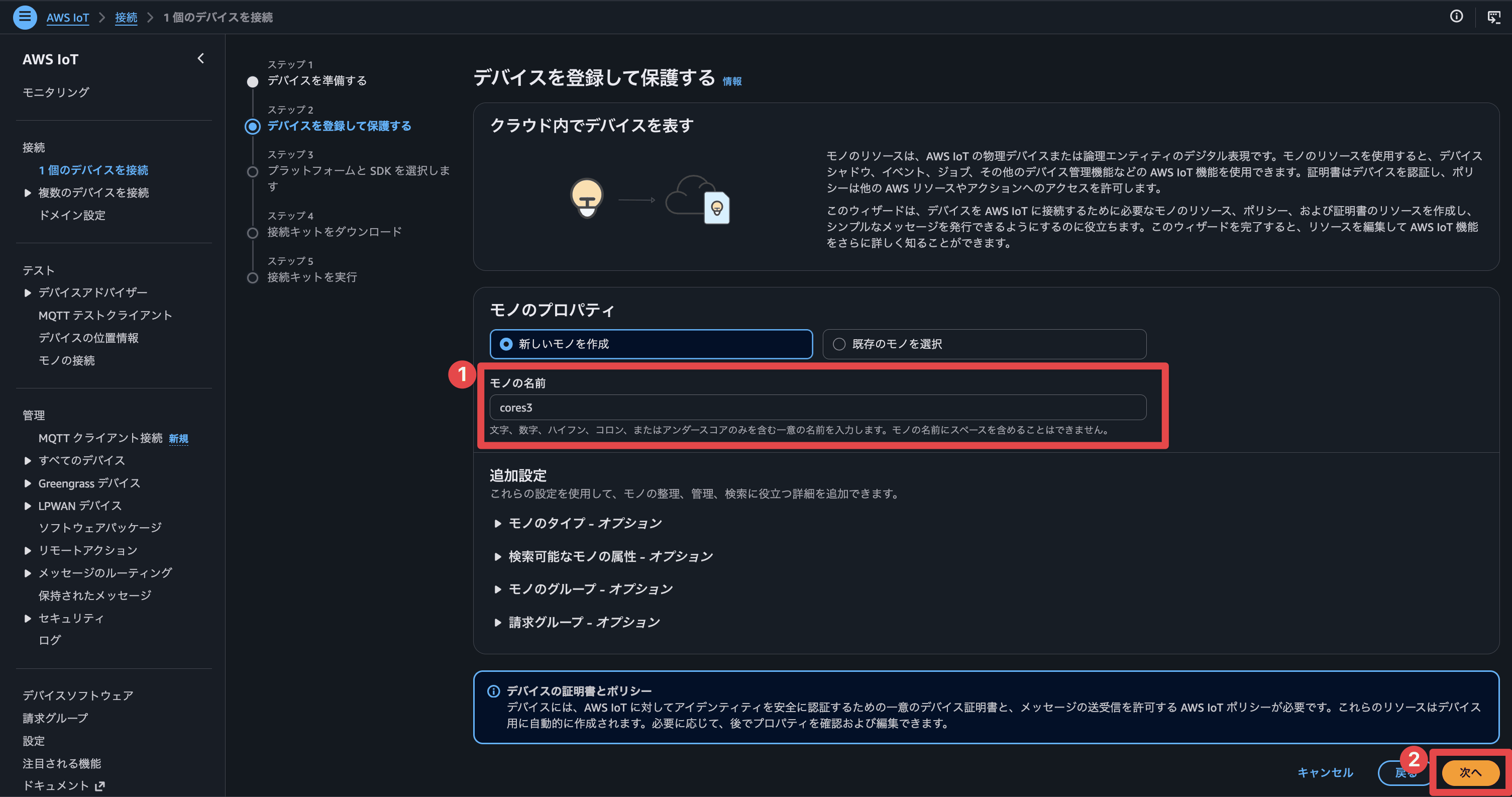Click the 追加設定 heading

[x=518, y=475]
